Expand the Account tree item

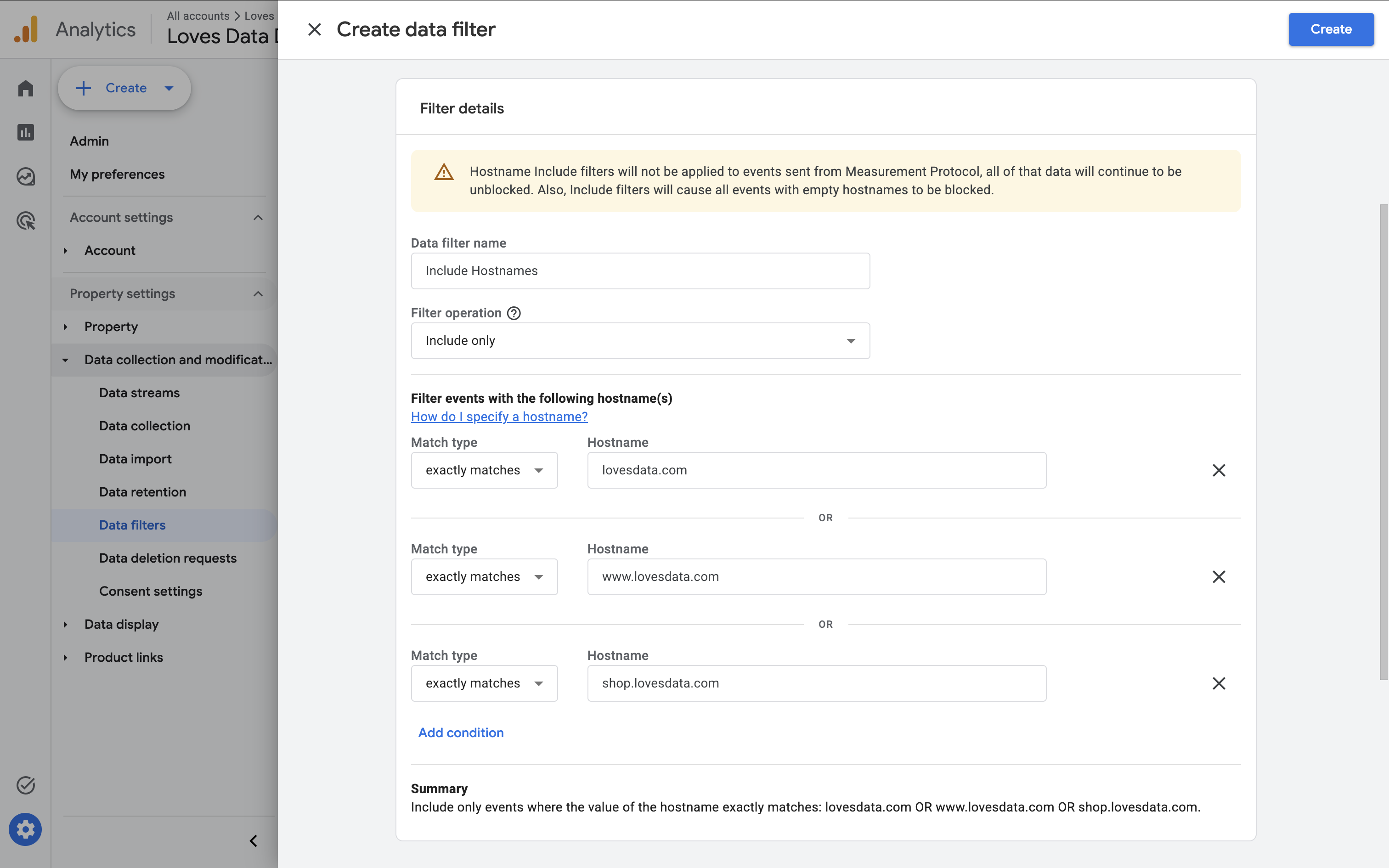point(65,251)
